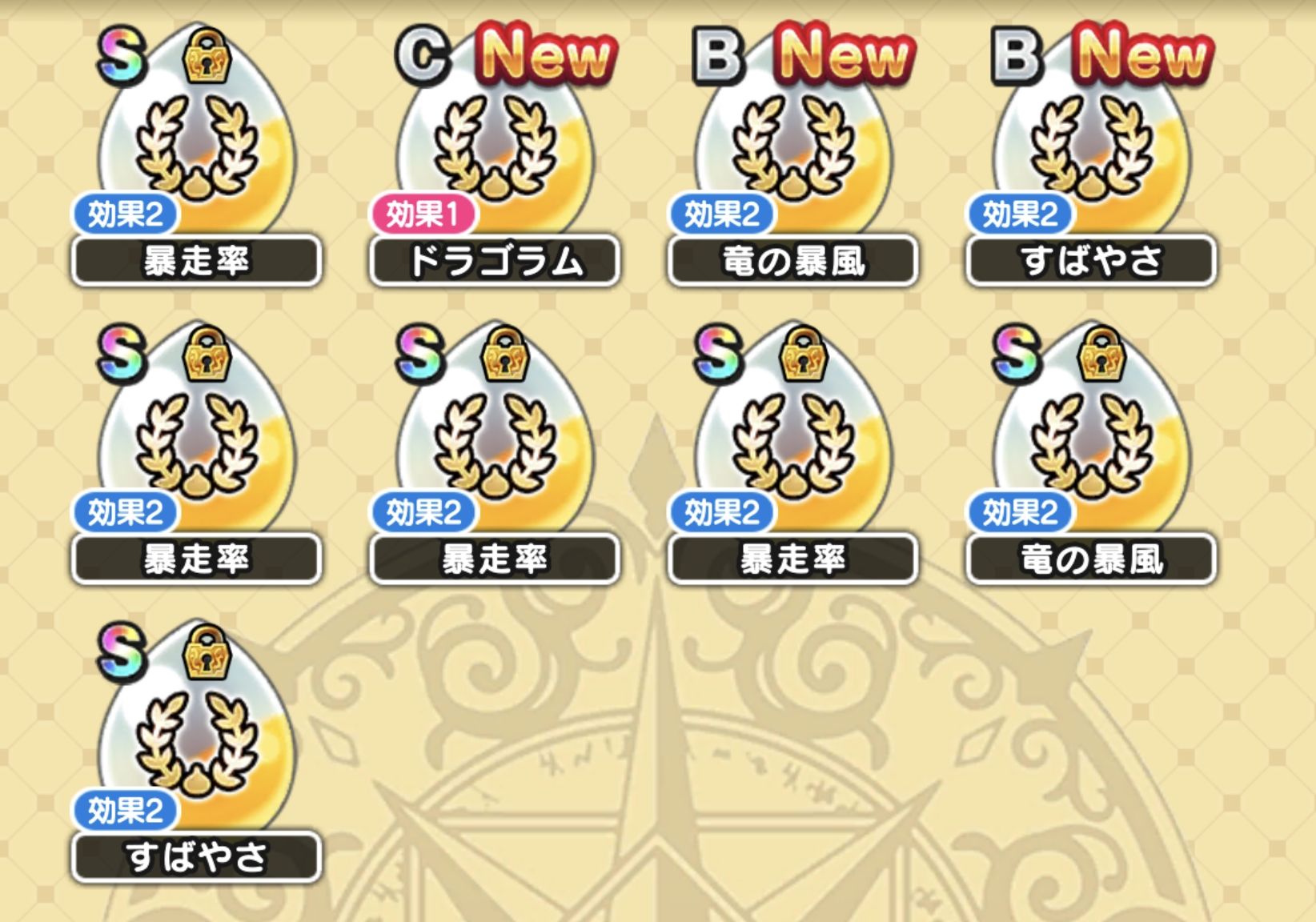Click the New tag on the C-rank egg
Screen dimensions: 1316x922
[x=547, y=54]
